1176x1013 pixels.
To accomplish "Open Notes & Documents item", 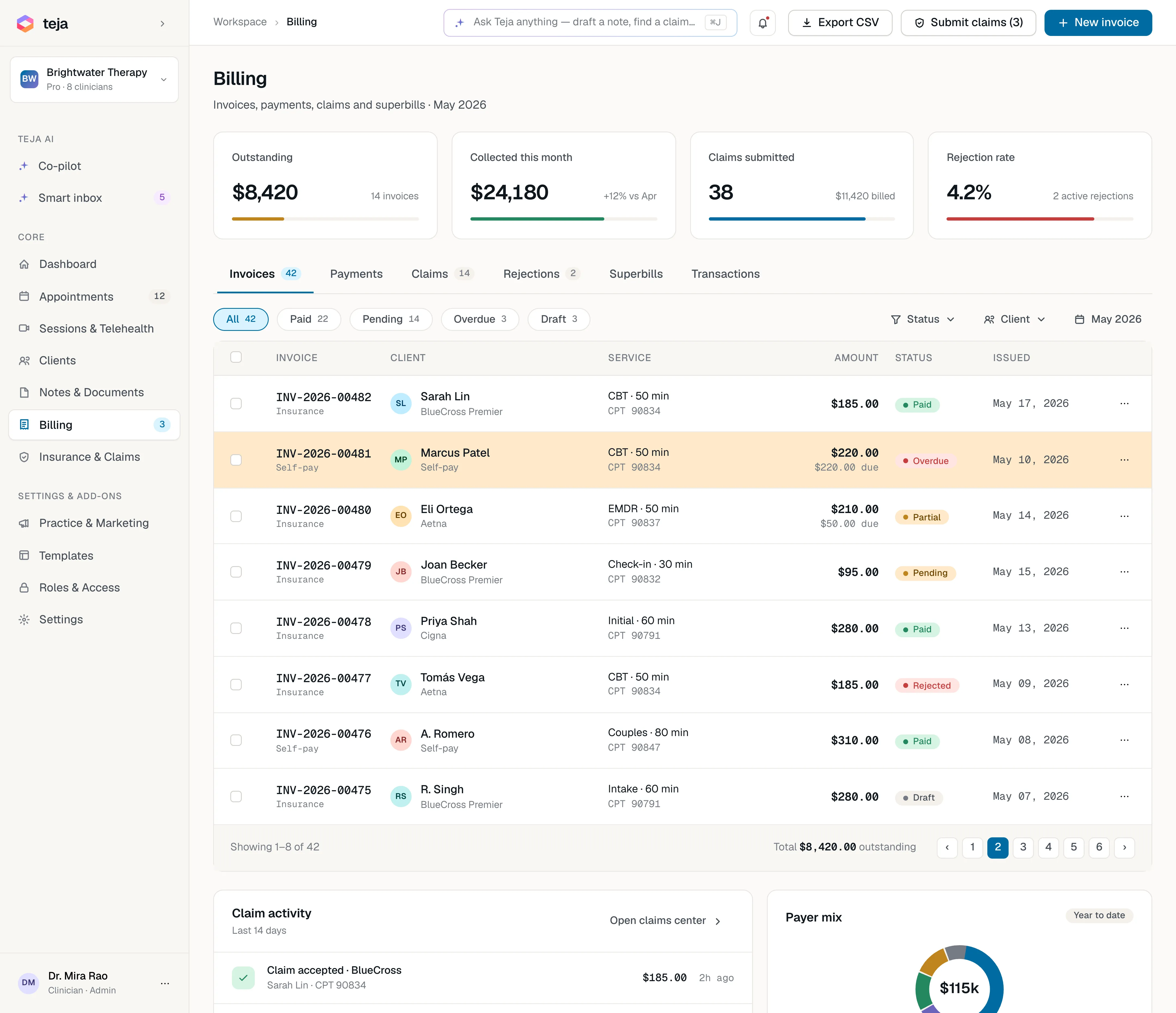I will (94, 392).
